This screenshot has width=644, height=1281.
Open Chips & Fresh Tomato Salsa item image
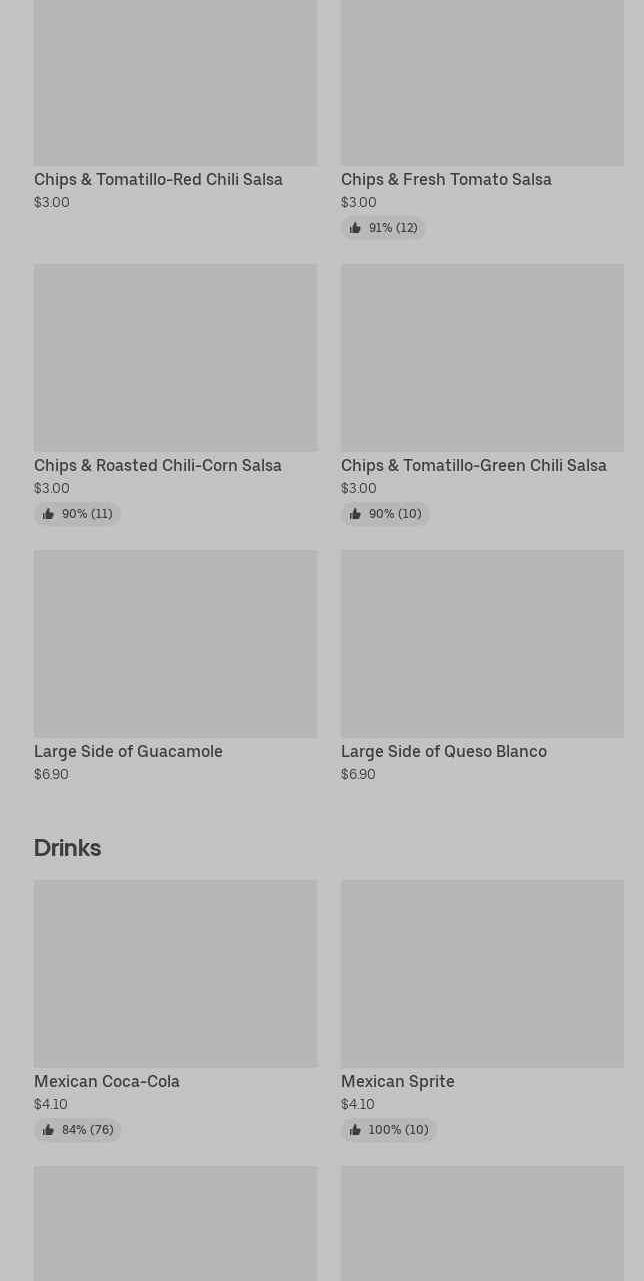pos(482,80)
